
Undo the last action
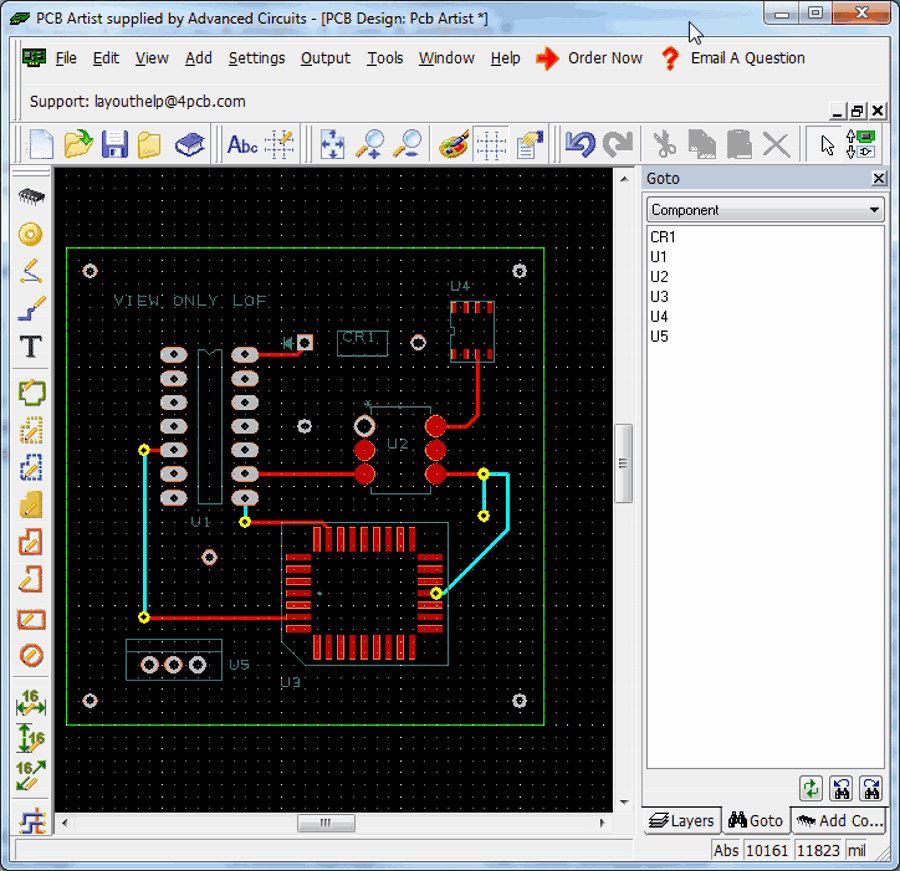point(580,144)
